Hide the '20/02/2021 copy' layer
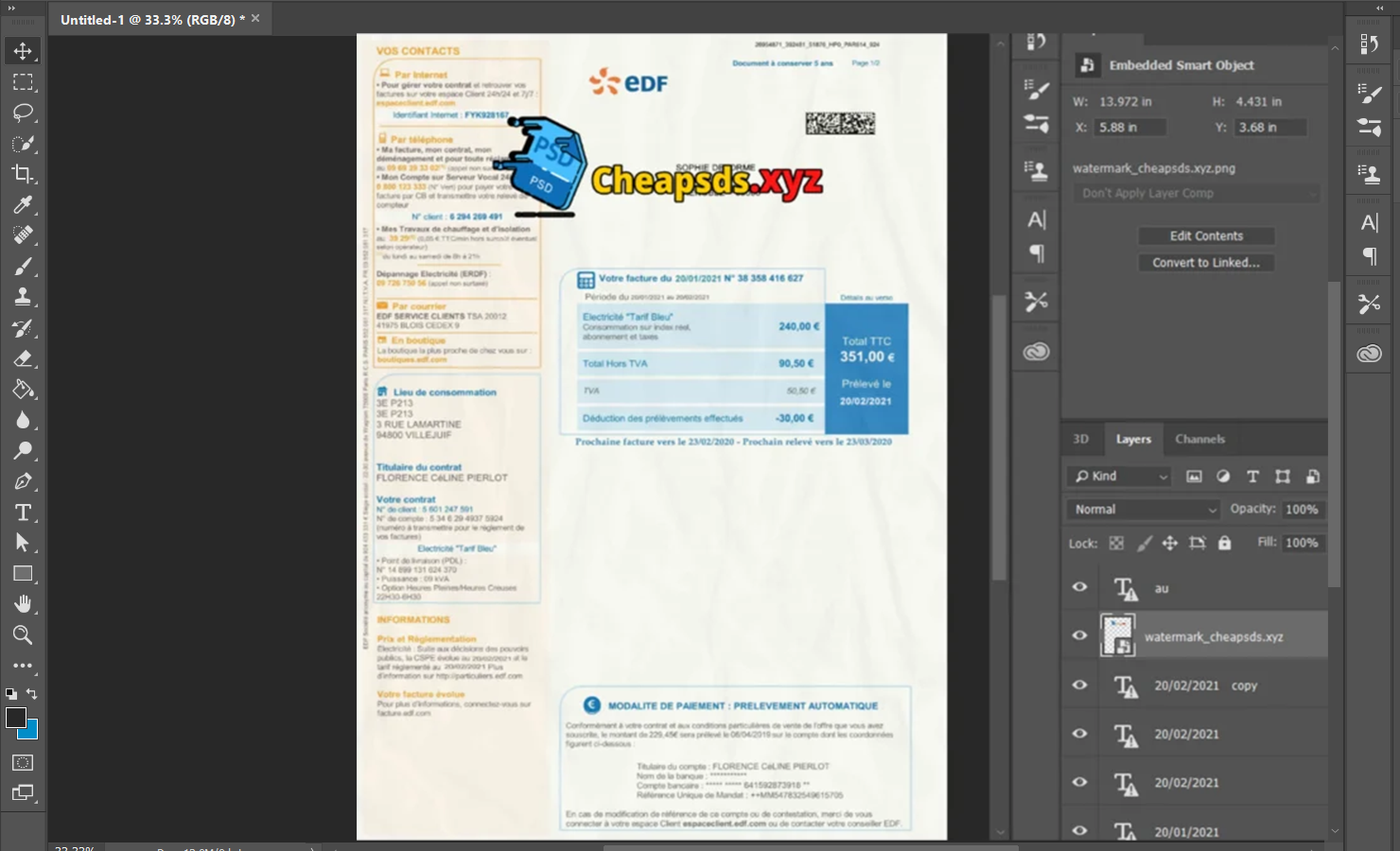The height and width of the screenshot is (851, 1400). (1079, 686)
